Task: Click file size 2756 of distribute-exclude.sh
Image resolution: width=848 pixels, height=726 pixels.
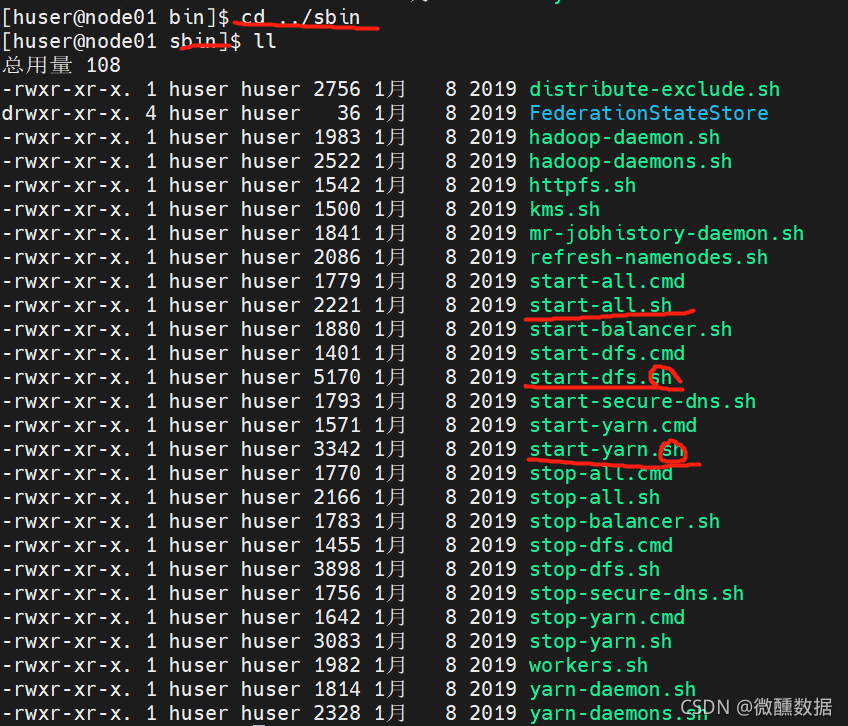Action: pyautogui.click(x=337, y=89)
